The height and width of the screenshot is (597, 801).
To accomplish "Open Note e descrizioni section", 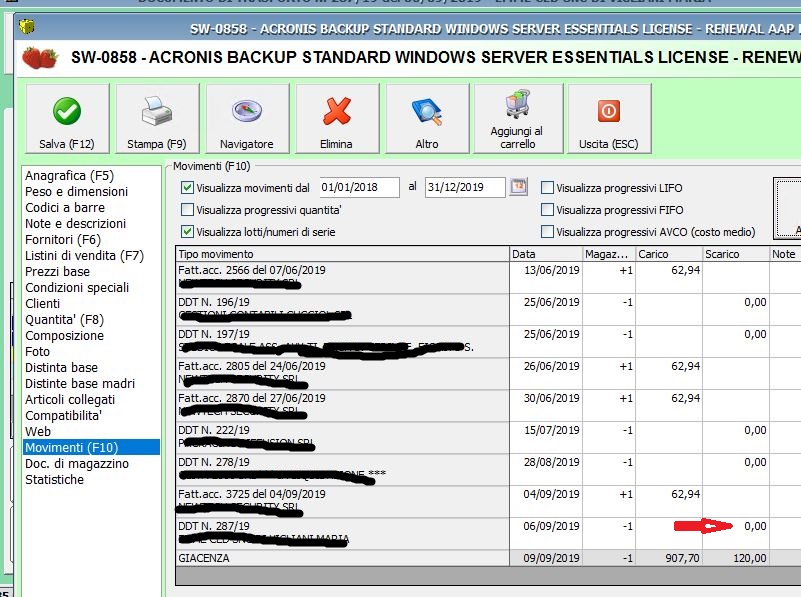I will [76, 223].
